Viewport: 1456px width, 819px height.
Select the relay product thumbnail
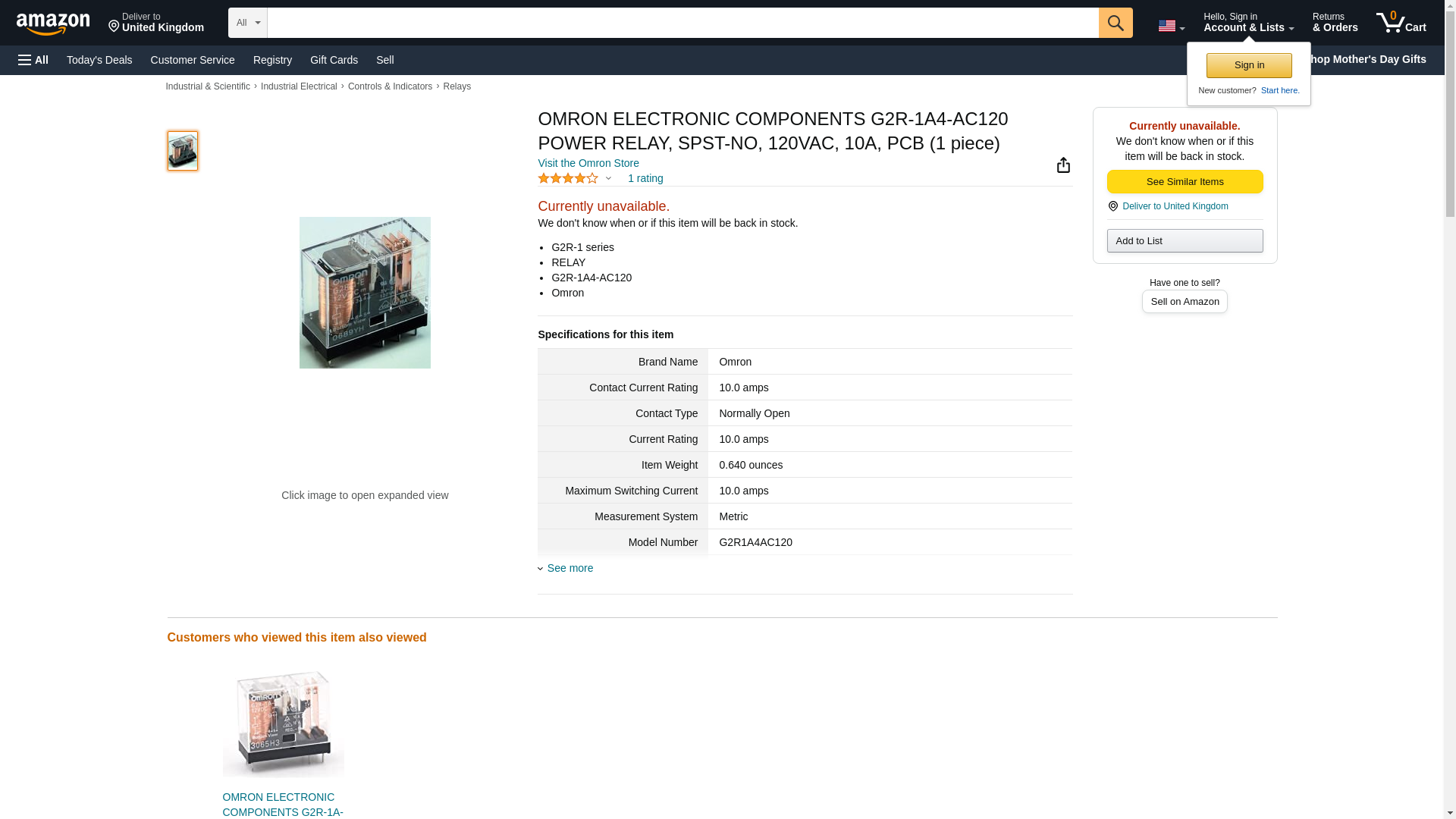tap(183, 150)
